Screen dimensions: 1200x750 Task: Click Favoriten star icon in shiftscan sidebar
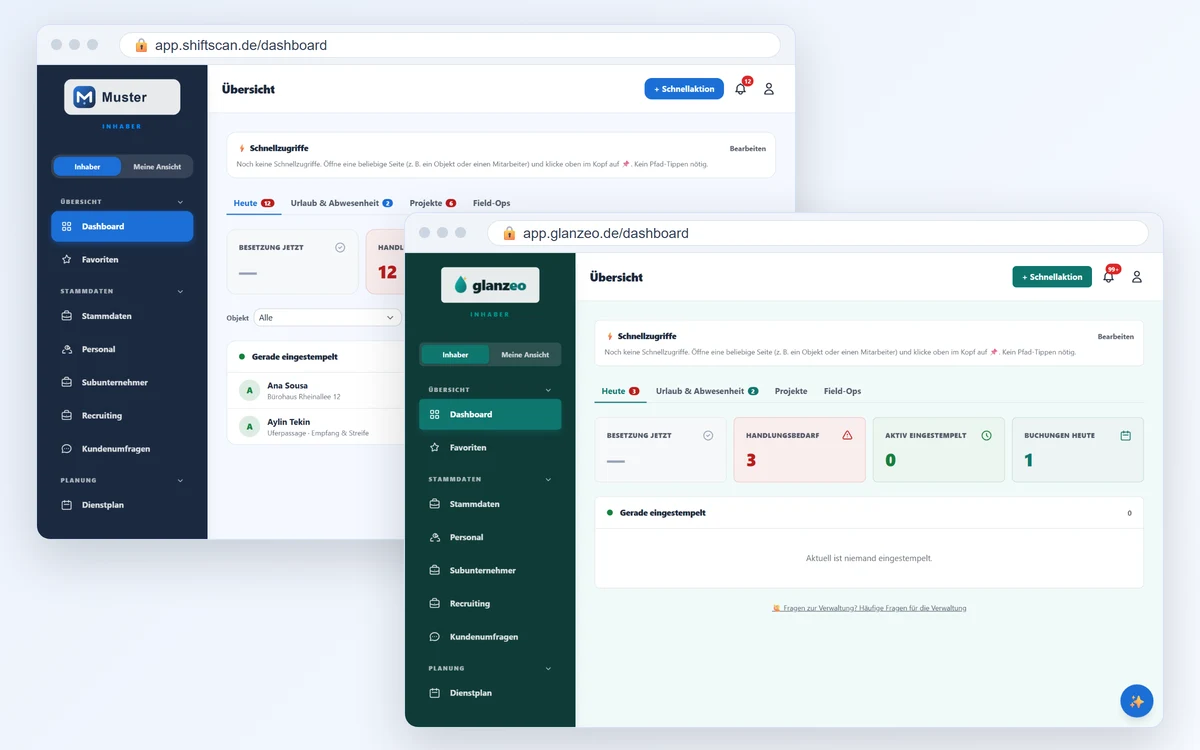pyautogui.click(x=66, y=259)
